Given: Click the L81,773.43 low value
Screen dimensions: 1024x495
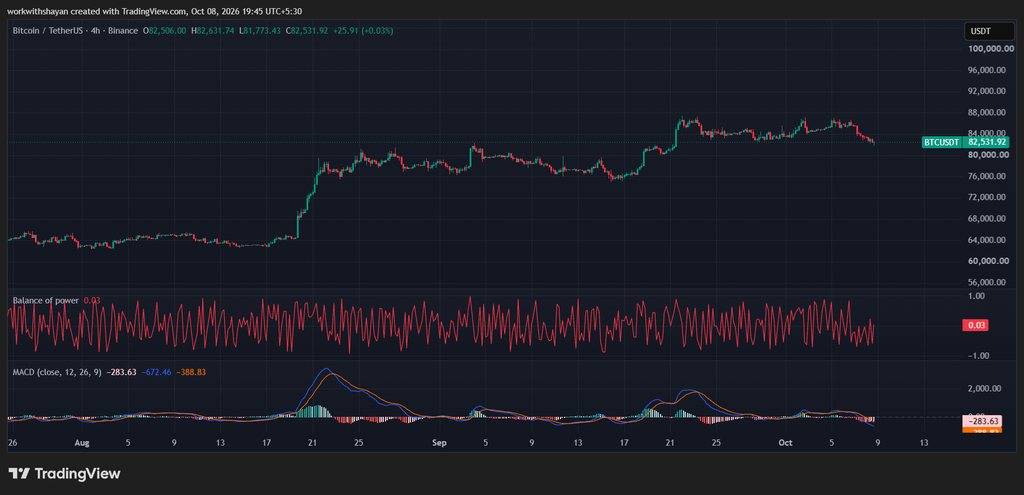Looking at the screenshot, I should (259, 31).
